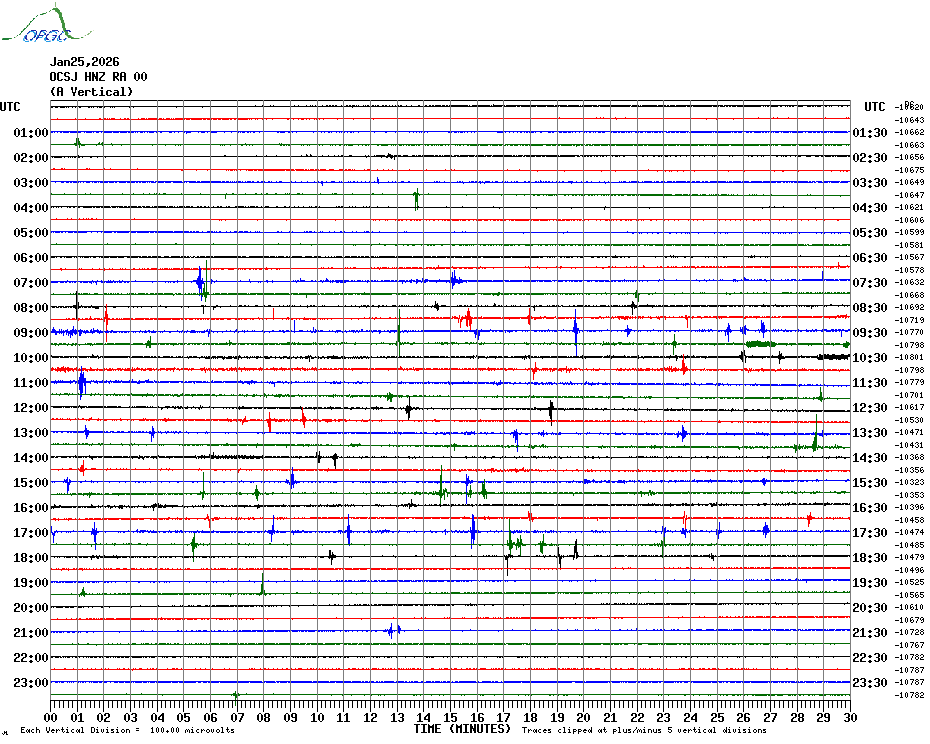Click the (A Vertical) channel label

(91, 92)
